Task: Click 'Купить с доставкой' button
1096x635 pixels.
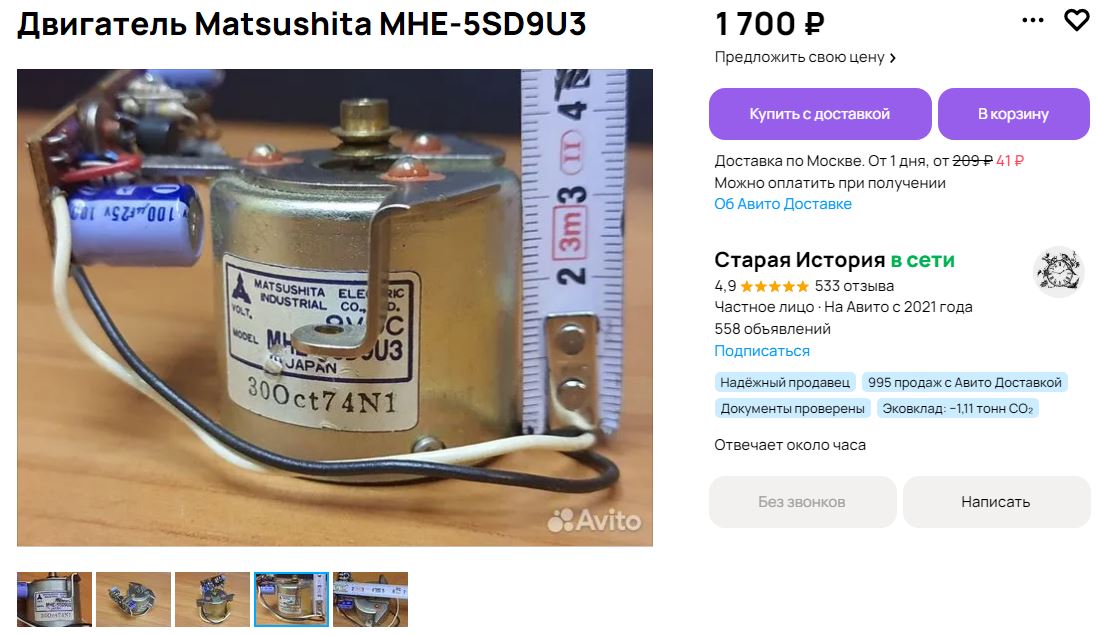Action: point(820,114)
